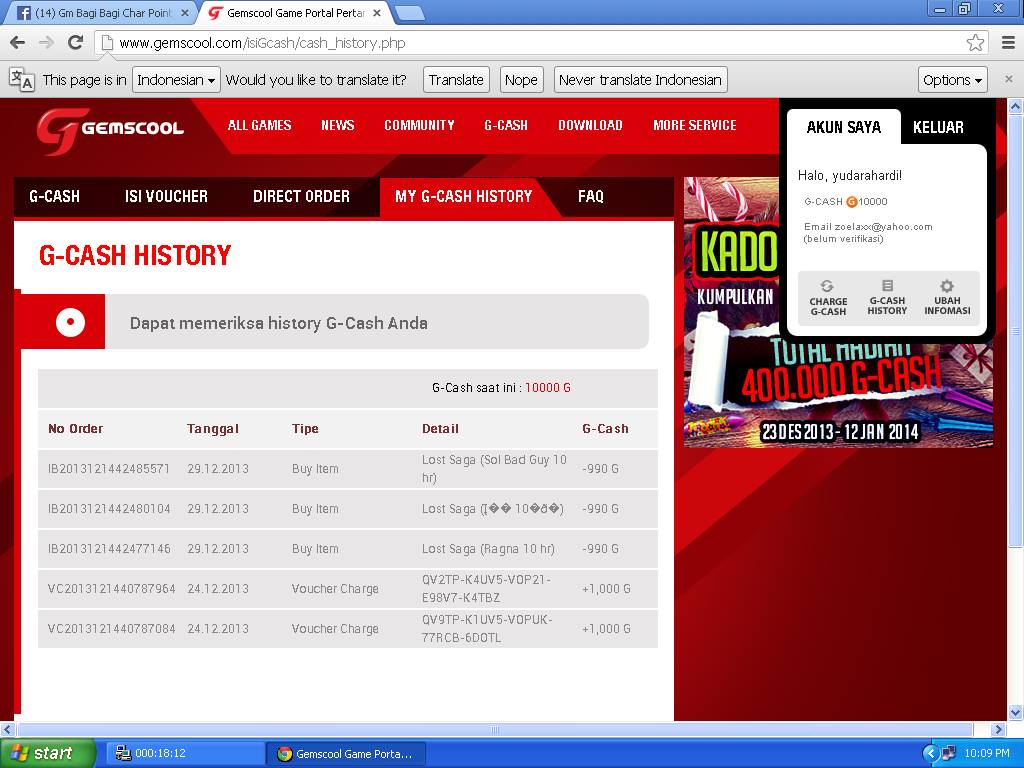Open the Chrome menu icon

pos(1008,43)
